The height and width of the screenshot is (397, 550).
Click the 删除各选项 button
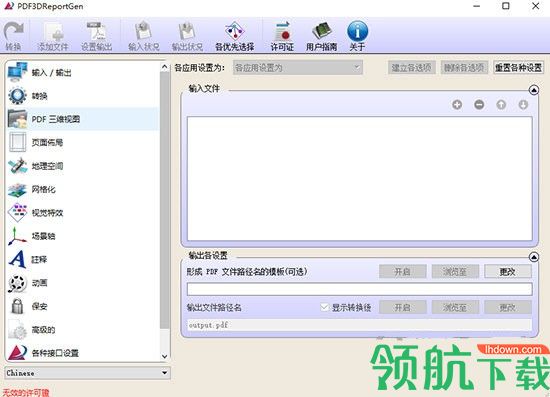[x=464, y=67]
